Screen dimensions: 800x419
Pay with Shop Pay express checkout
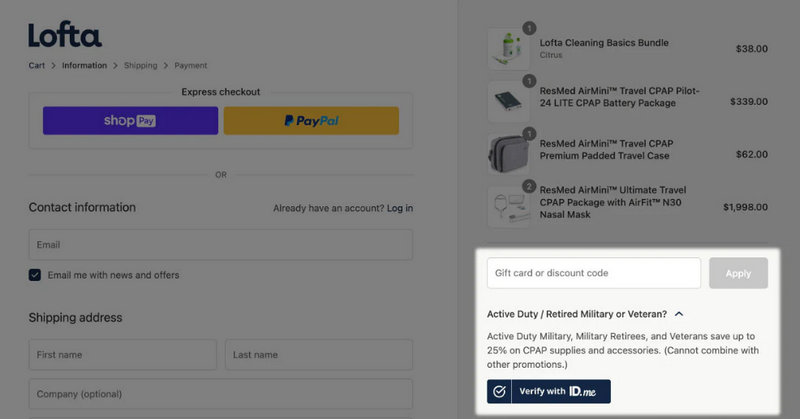point(130,120)
